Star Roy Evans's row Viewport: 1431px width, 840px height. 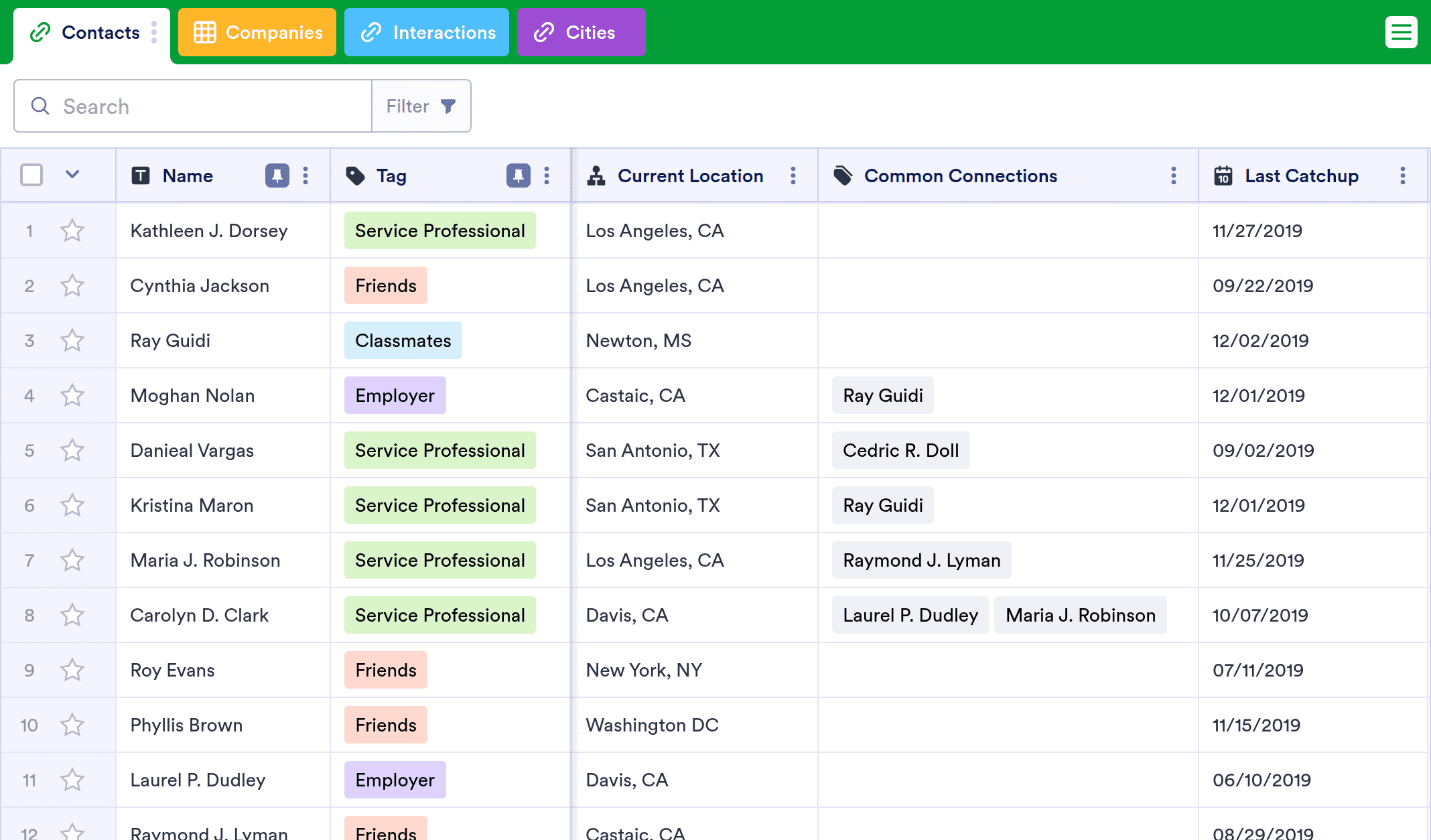coord(72,671)
